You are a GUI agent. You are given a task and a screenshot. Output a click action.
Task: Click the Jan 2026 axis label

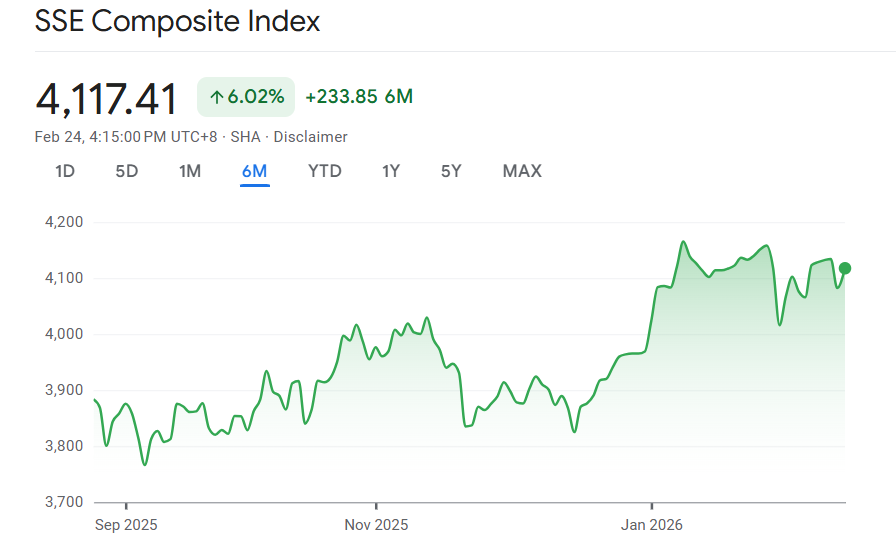pos(652,525)
